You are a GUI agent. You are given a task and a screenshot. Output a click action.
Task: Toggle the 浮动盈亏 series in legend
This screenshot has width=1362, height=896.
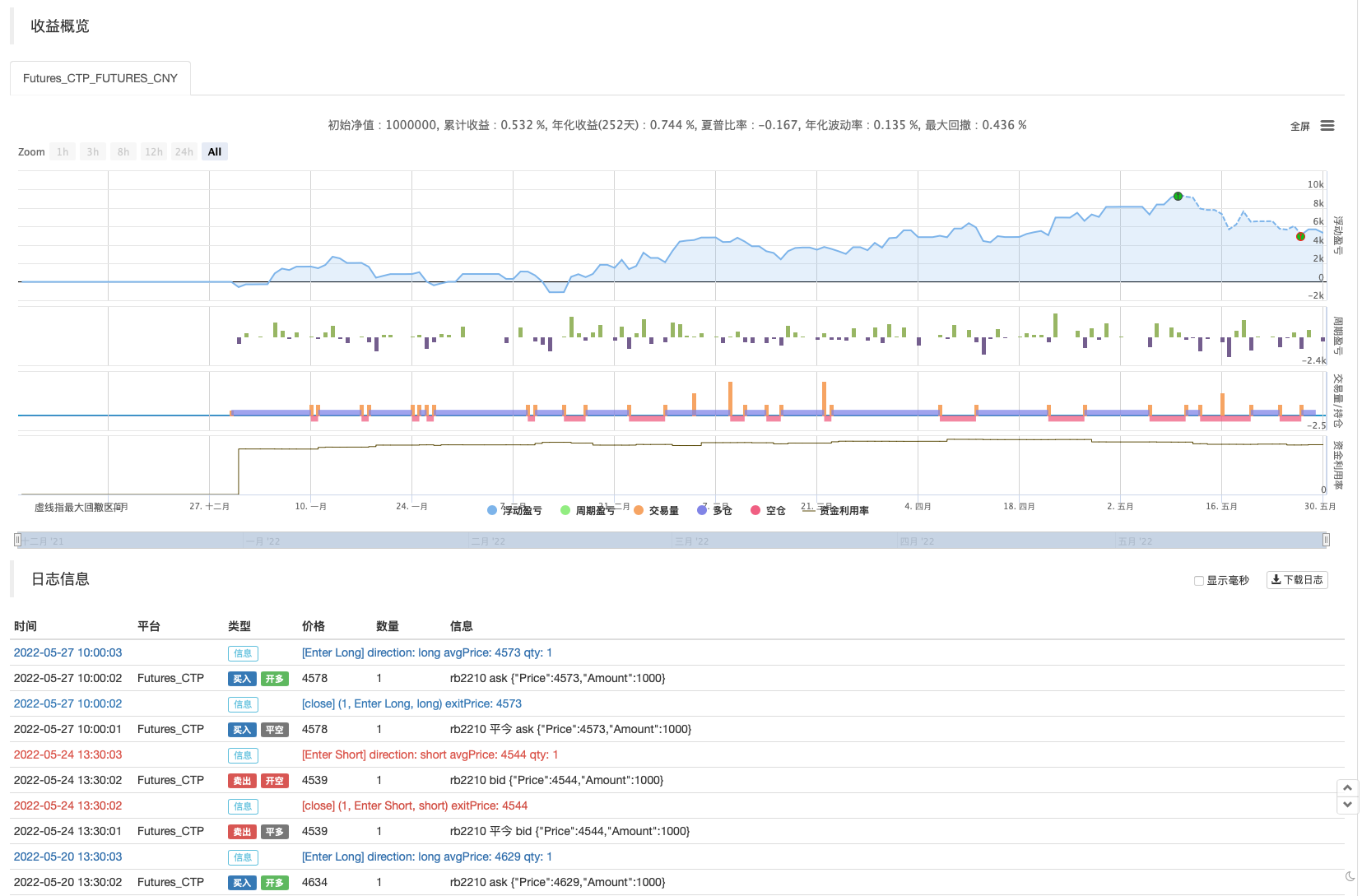point(515,511)
